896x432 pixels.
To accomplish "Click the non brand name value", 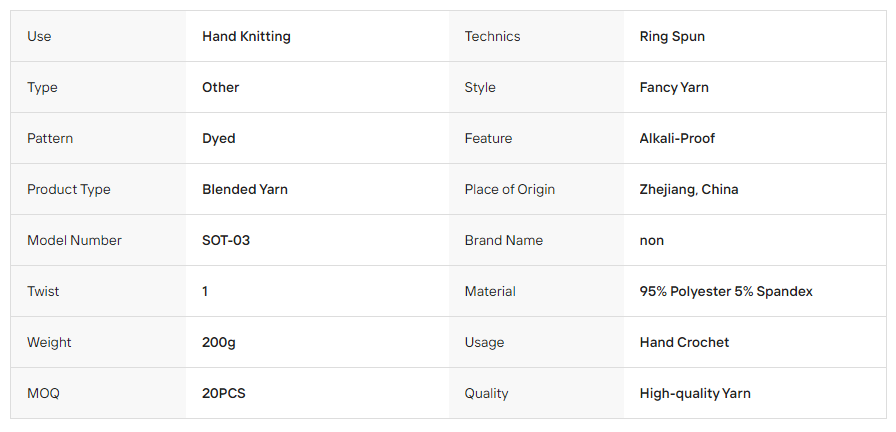I will [651, 241].
